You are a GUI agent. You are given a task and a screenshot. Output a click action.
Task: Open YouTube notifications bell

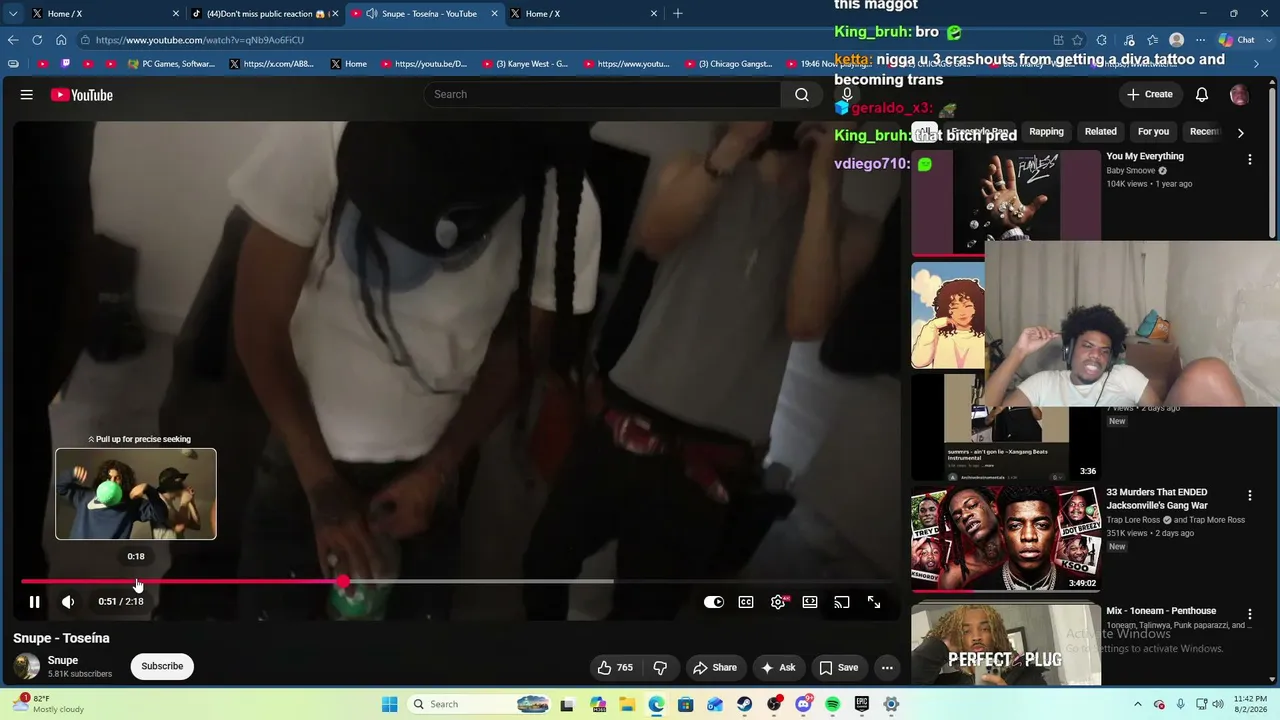click(1202, 94)
